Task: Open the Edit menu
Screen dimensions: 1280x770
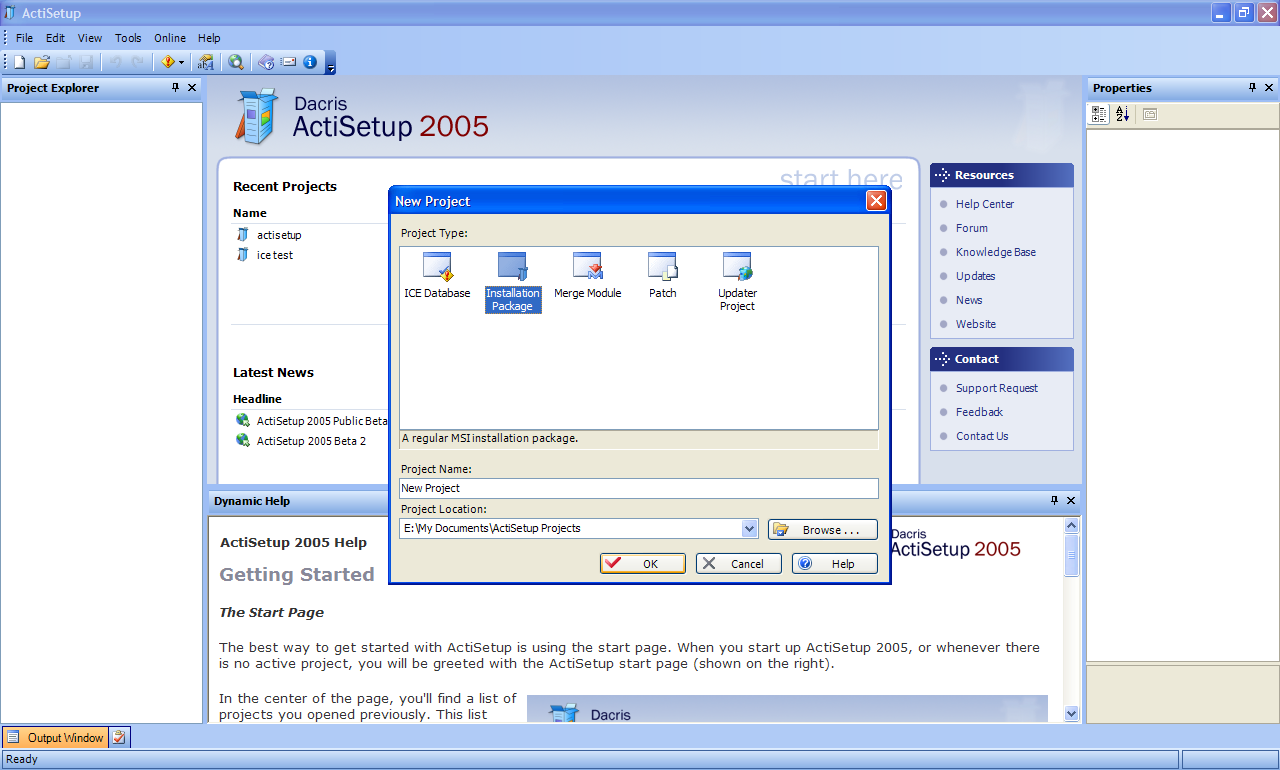Action: [55, 38]
